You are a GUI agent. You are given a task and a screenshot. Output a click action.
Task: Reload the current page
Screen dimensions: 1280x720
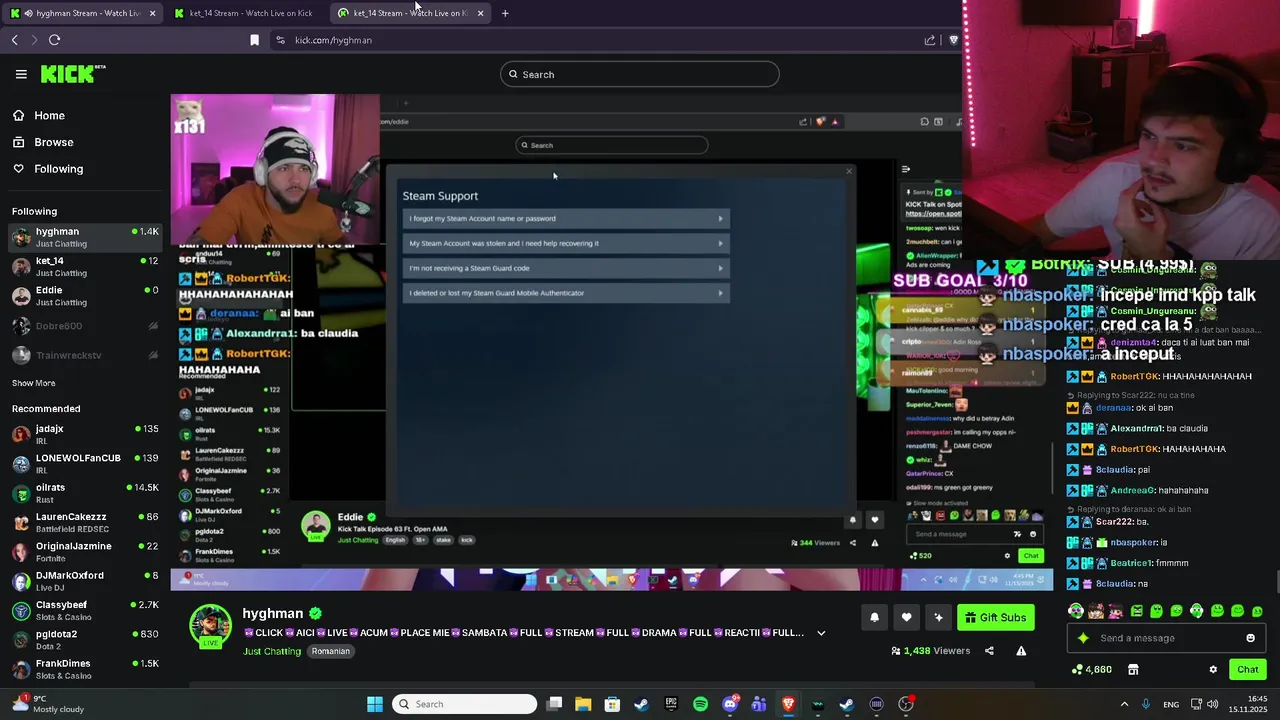(x=54, y=40)
